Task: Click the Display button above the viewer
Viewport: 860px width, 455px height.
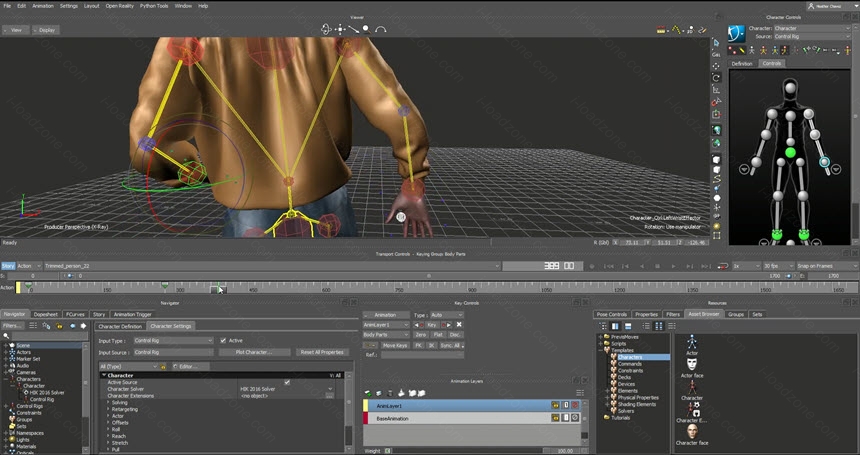Action: click(47, 30)
